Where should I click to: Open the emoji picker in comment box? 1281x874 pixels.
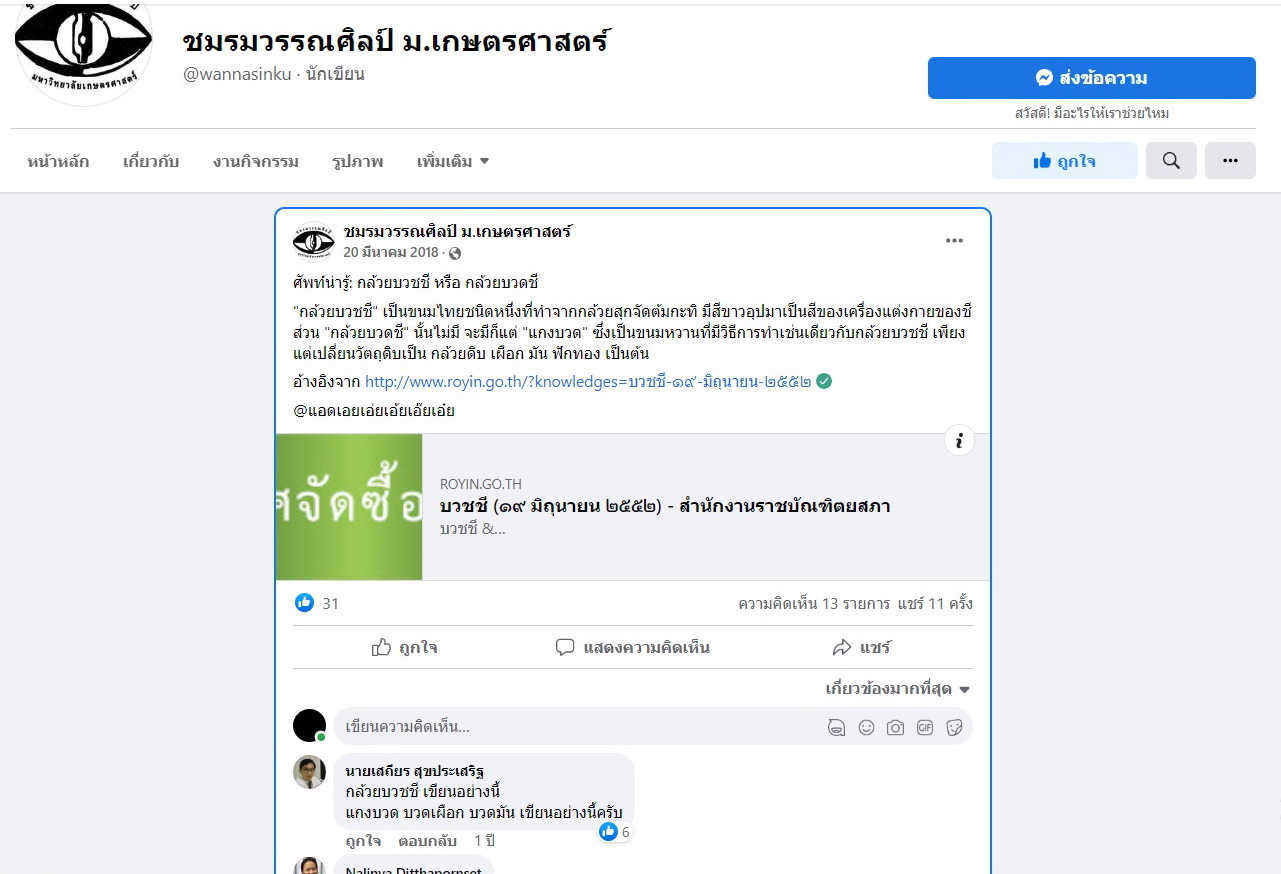[x=866, y=727]
